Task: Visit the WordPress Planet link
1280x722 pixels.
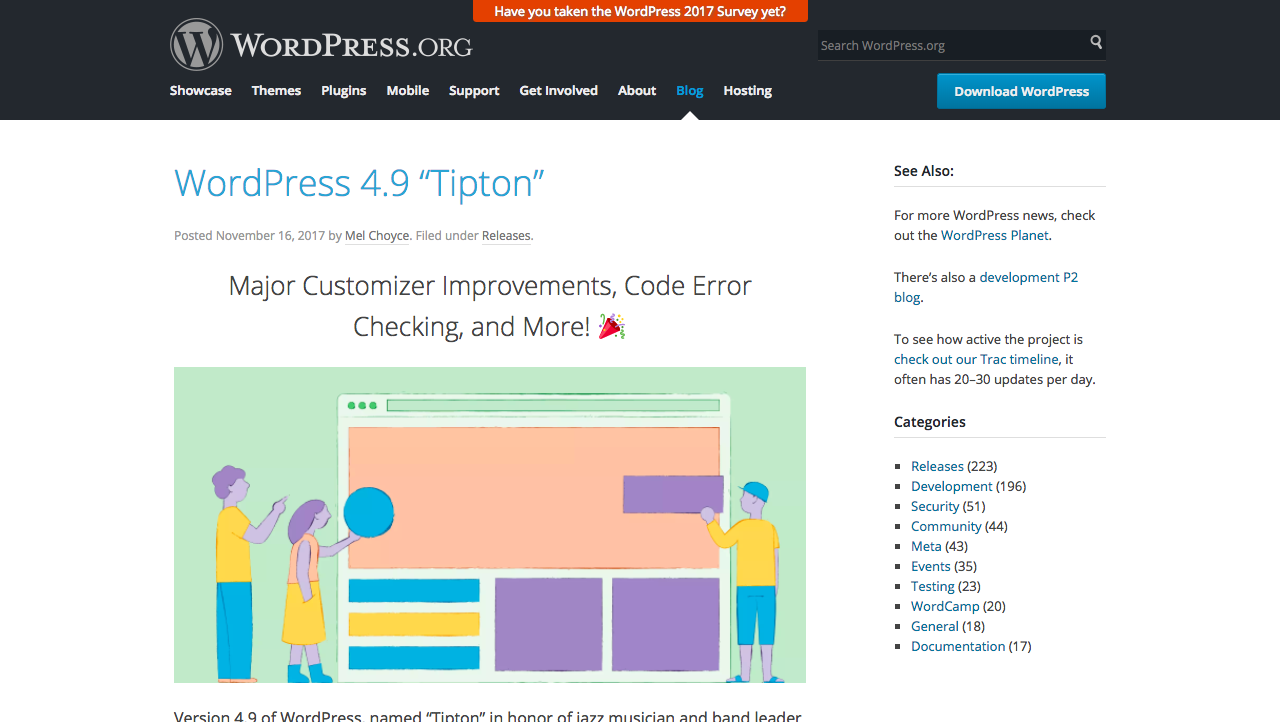Action: [995, 236]
